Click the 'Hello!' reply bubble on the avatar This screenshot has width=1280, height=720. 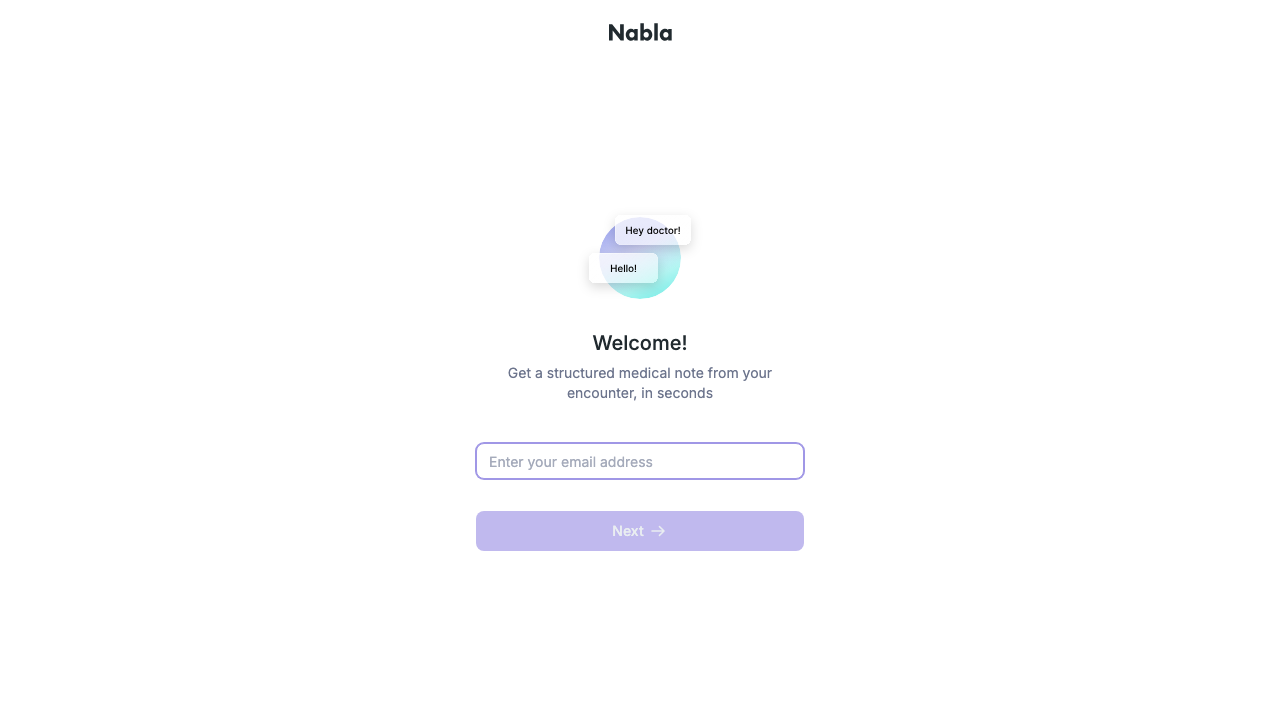[x=623, y=268]
